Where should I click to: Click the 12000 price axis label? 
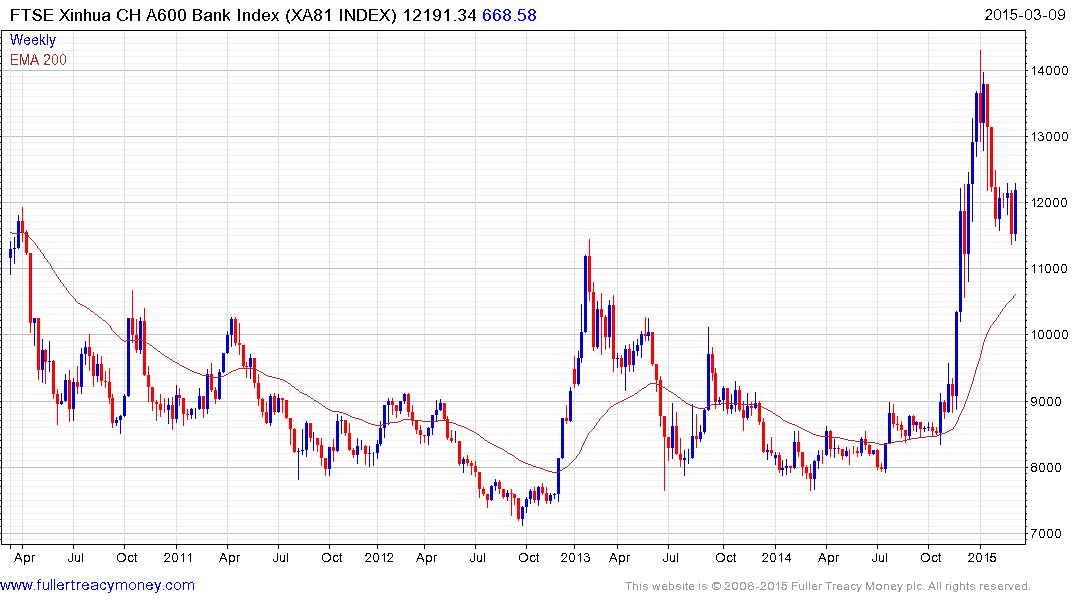pos(1049,203)
